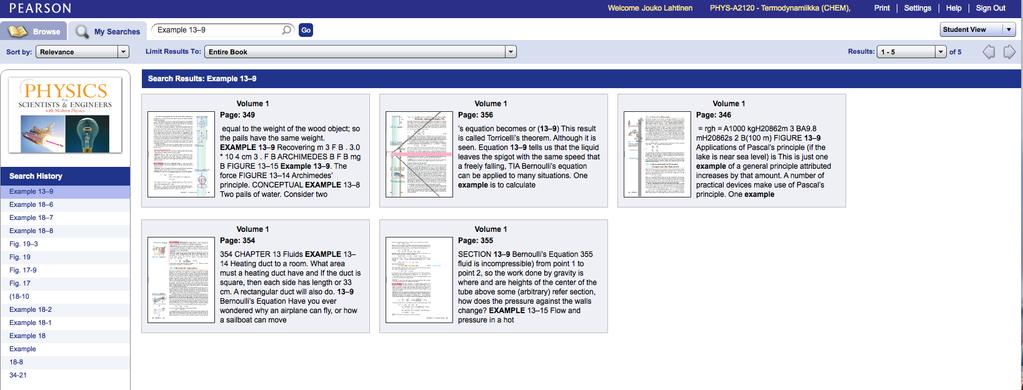Click the Settings link in header
The height and width of the screenshot is (390, 1023).
pyautogui.click(x=917, y=8)
